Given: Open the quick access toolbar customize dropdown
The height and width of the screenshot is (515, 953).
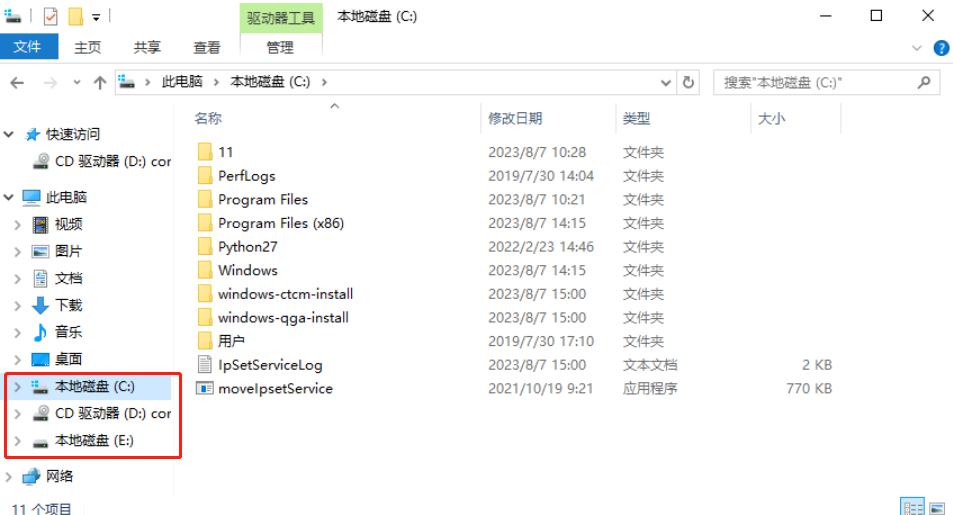Looking at the screenshot, I should click(x=96, y=17).
